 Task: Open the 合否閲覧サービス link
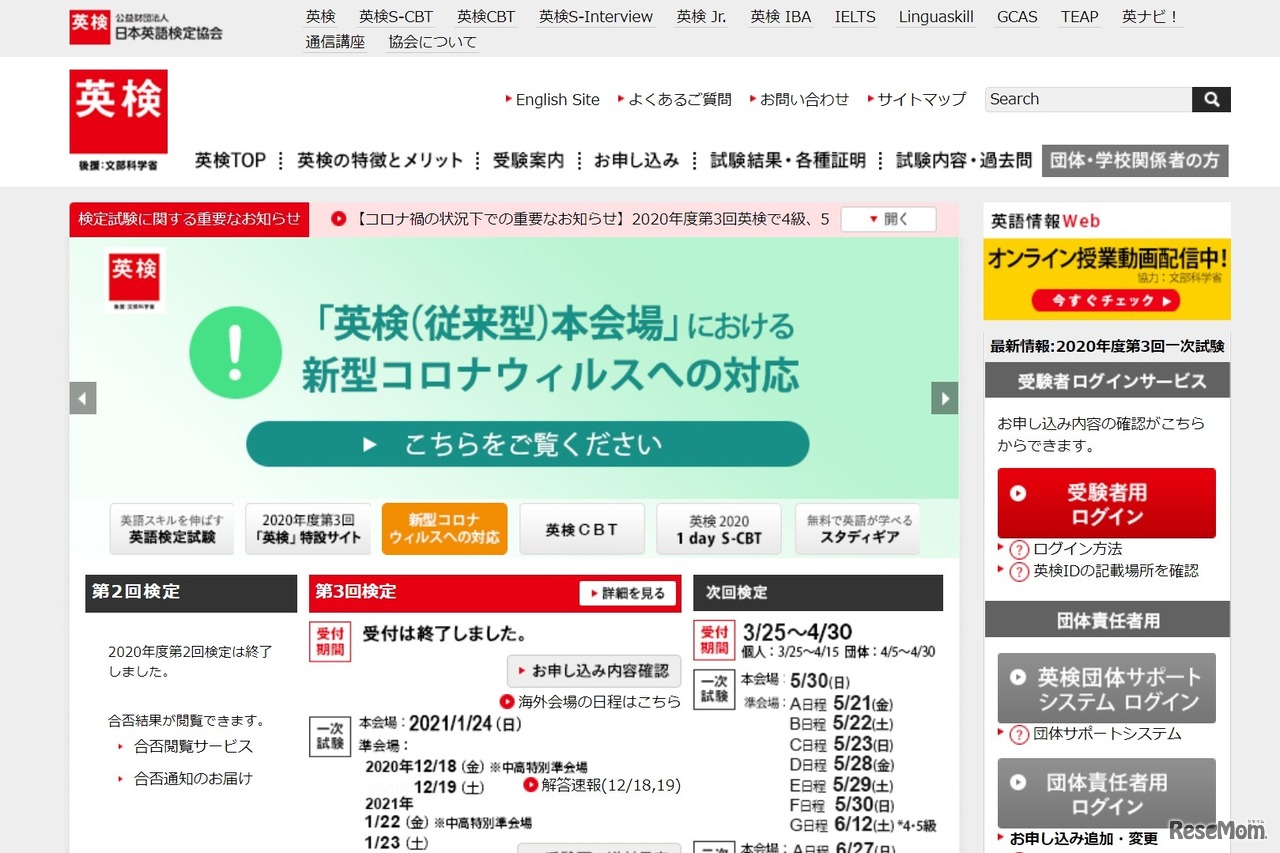point(193,747)
